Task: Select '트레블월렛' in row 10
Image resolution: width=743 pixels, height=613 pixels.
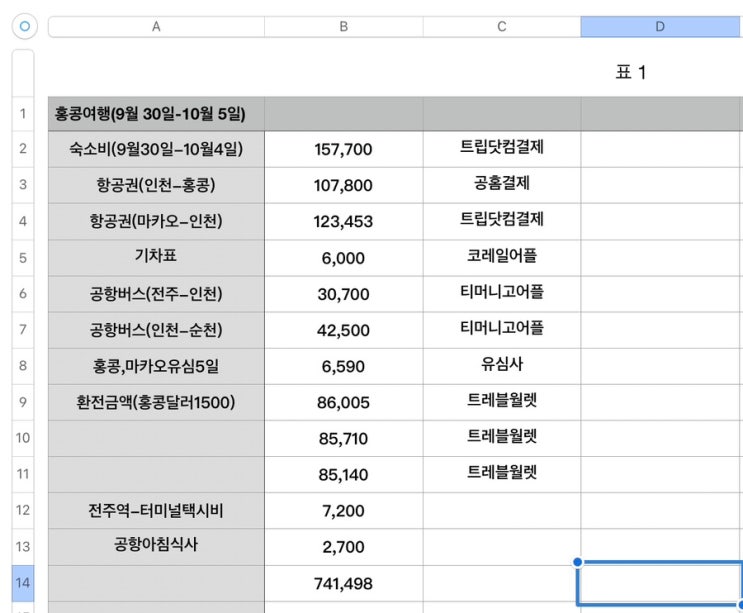Action: [502, 438]
